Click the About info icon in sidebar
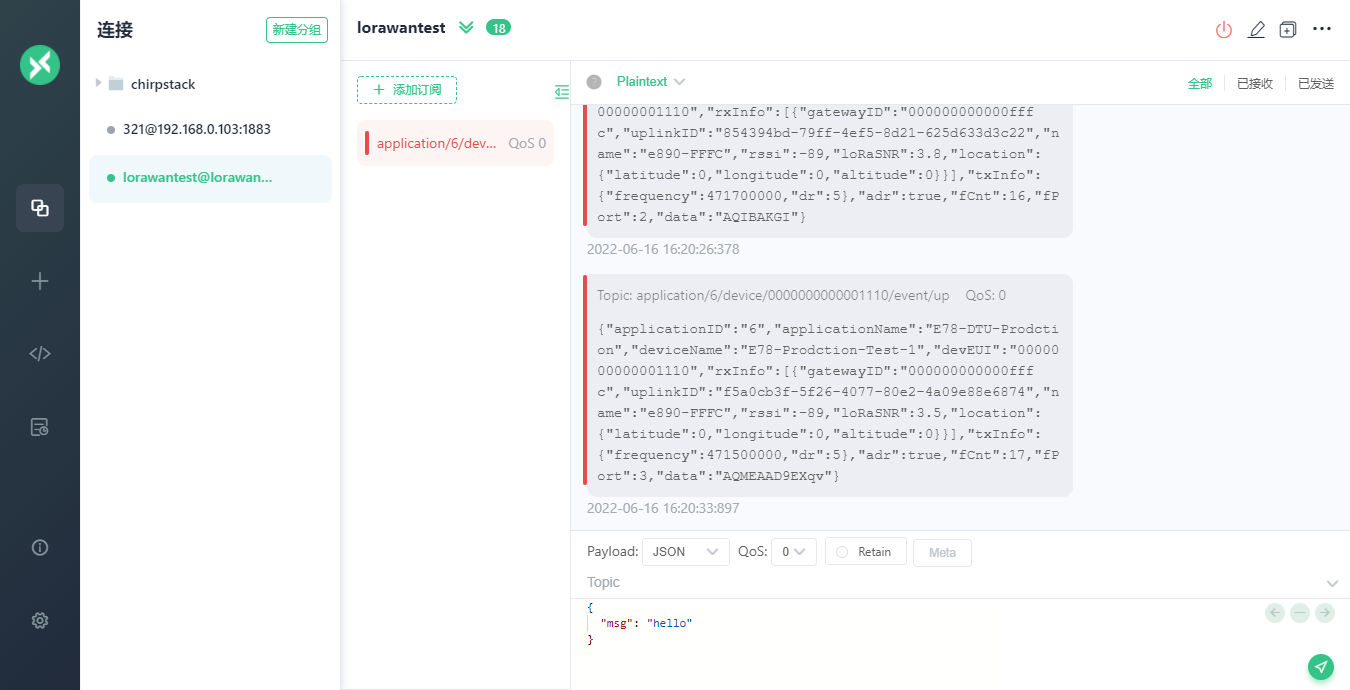Screen dimensions: 1350x690 40,547
